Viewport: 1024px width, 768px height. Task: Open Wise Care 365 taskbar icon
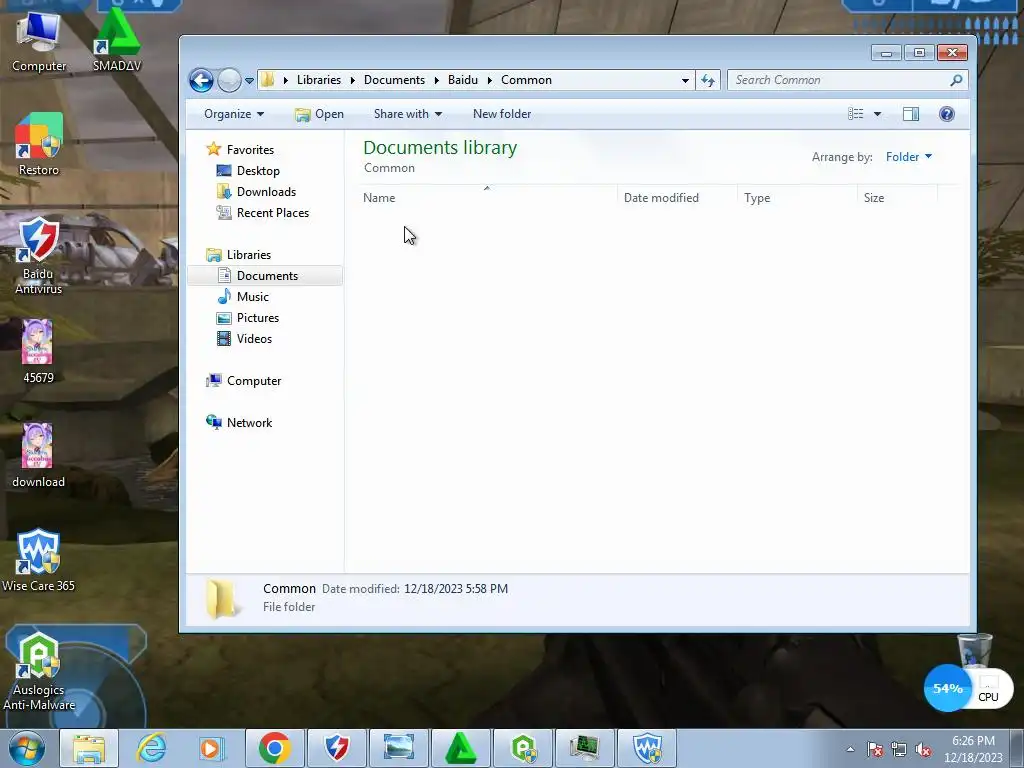647,748
